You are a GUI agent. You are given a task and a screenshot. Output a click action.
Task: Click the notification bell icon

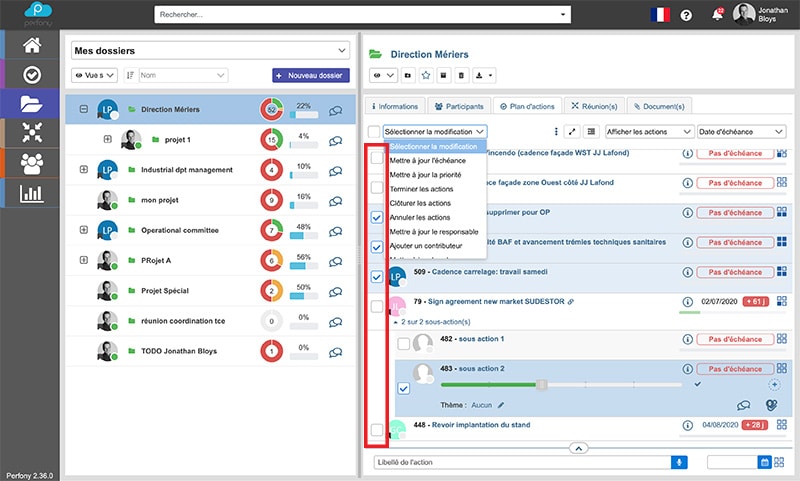(716, 15)
